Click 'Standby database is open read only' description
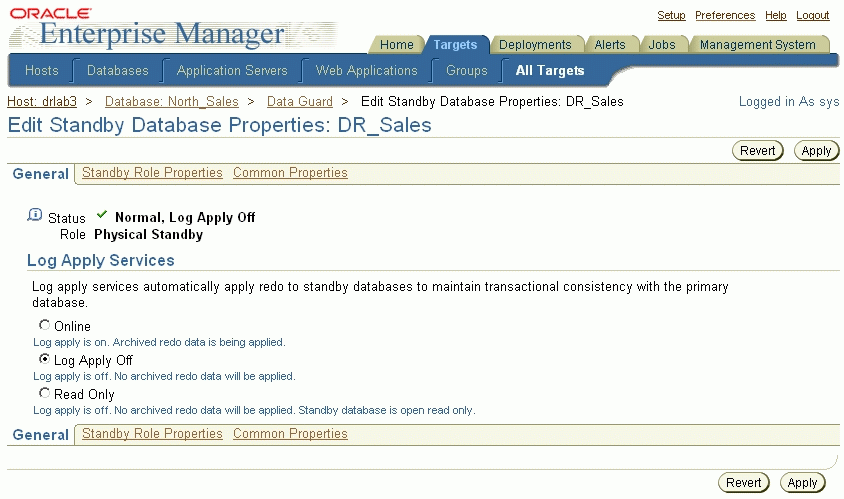This screenshot has width=844, height=499. (387, 410)
